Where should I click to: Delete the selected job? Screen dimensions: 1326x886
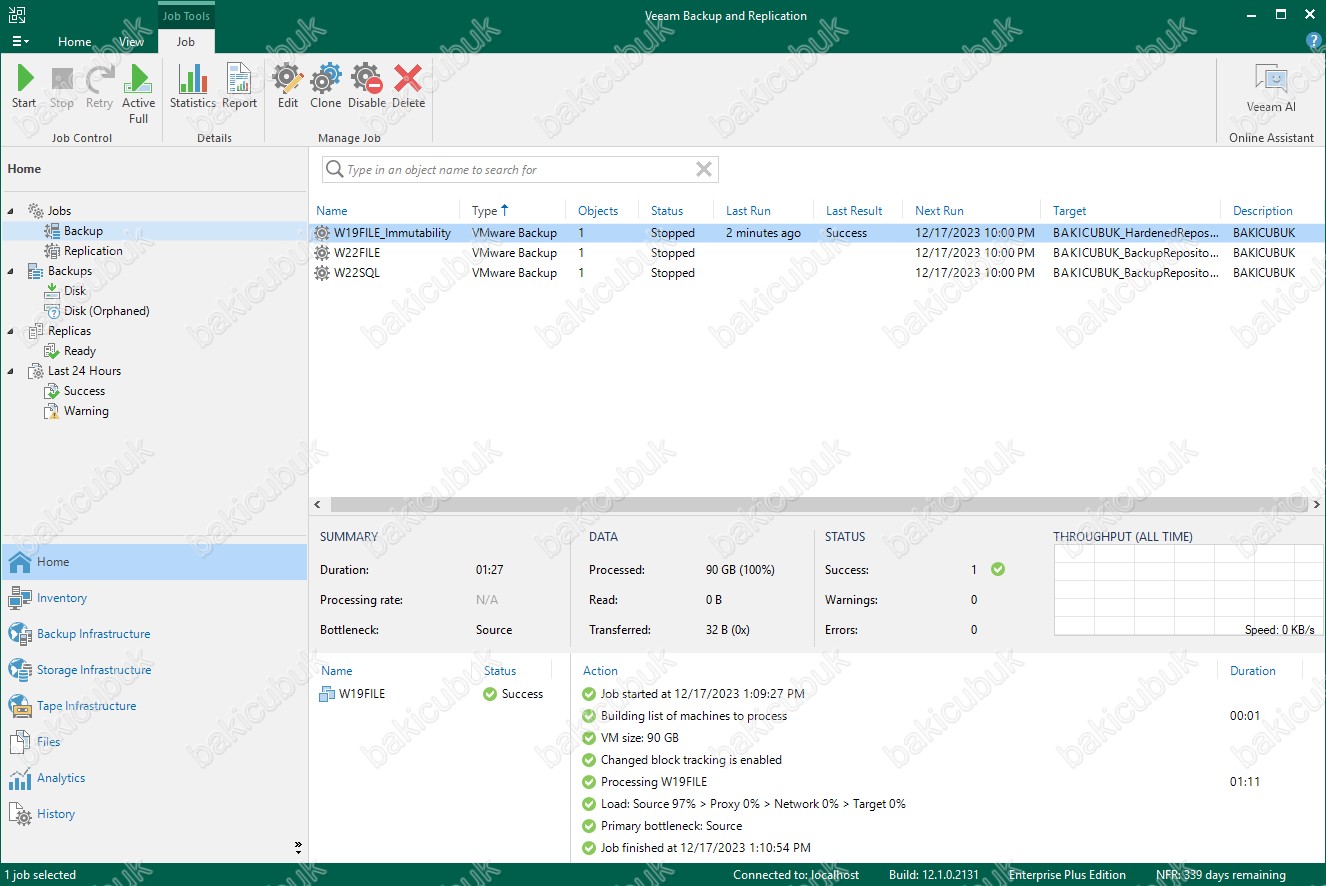click(x=408, y=86)
